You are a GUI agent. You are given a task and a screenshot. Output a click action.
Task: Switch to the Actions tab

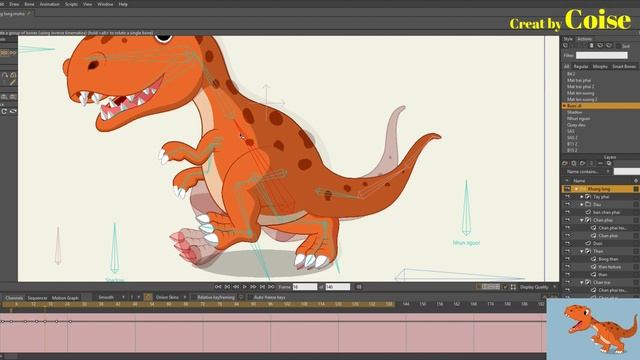click(x=584, y=39)
